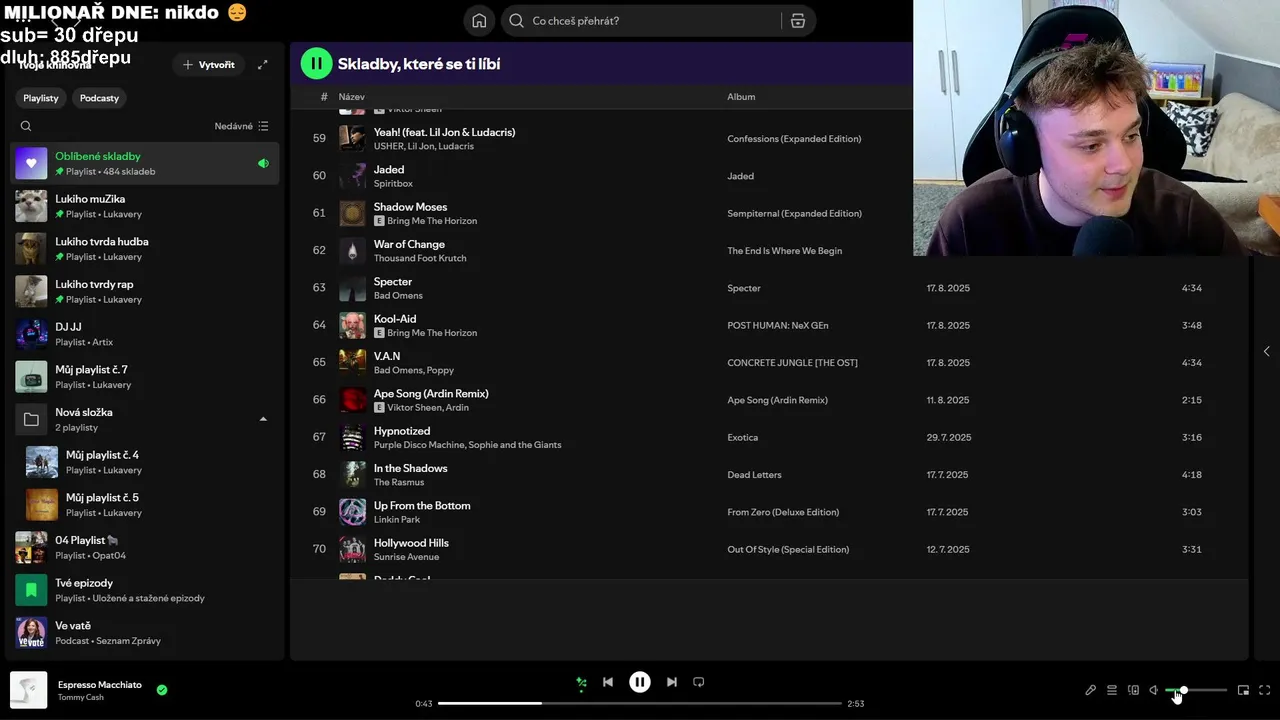Mute audio with speaker icon
Image resolution: width=1280 pixels, height=720 pixels.
(1154, 690)
